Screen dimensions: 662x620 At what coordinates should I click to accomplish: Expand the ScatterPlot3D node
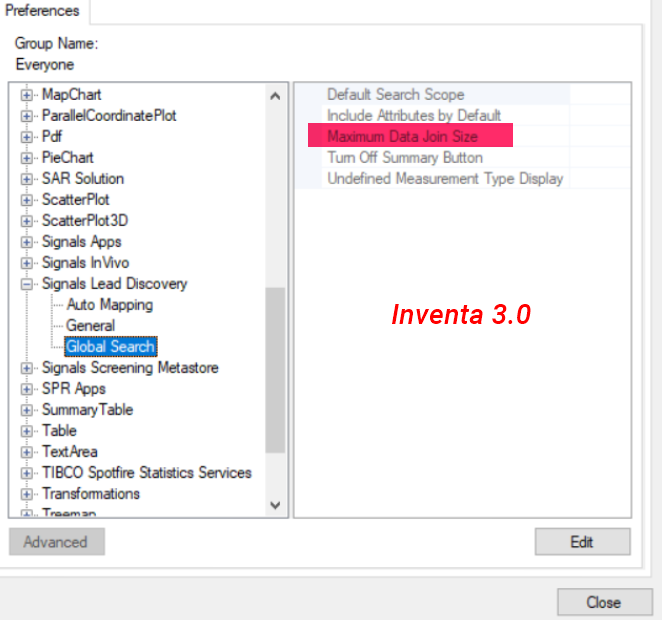coord(26,221)
